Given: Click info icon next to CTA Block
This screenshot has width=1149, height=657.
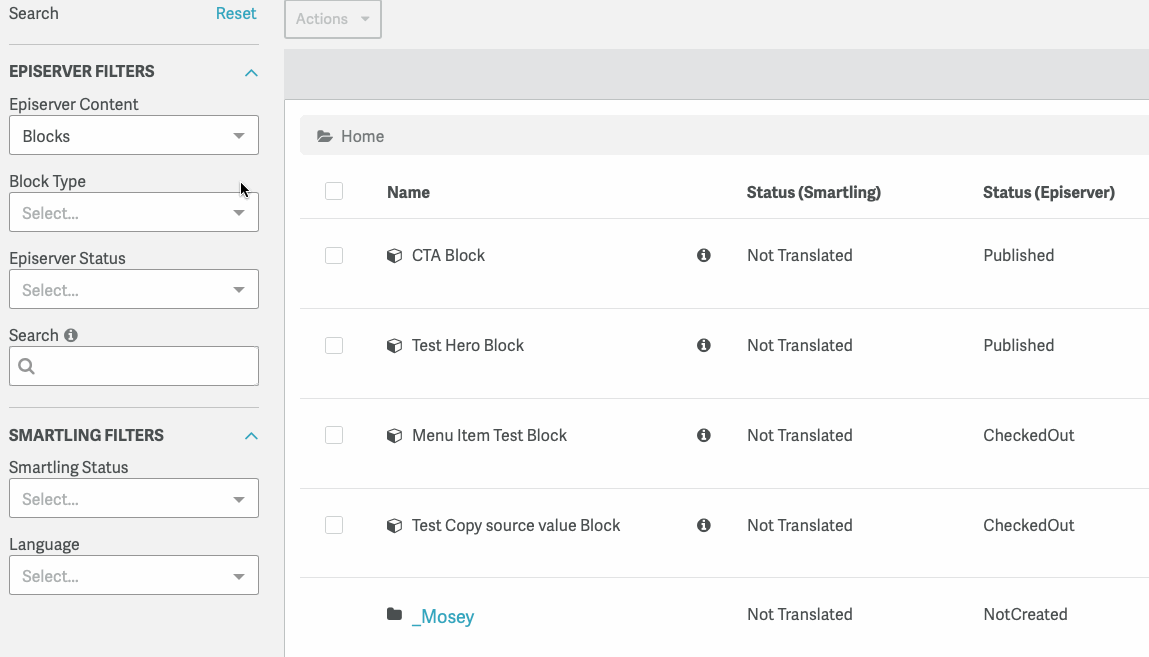Looking at the screenshot, I should pos(704,256).
